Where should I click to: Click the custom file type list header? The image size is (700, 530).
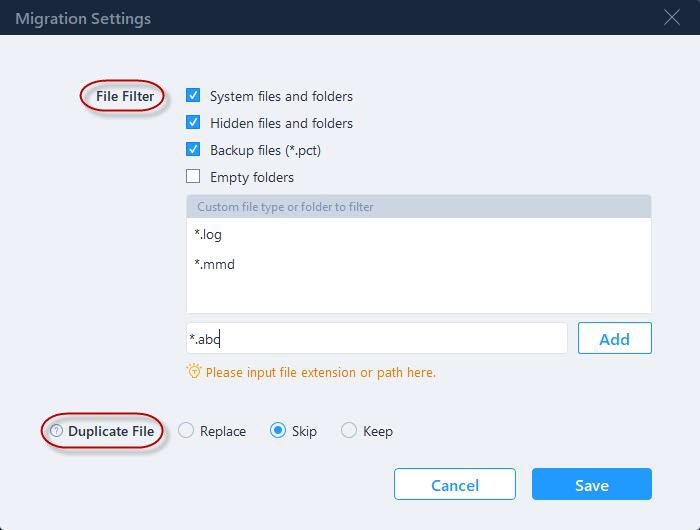418,207
